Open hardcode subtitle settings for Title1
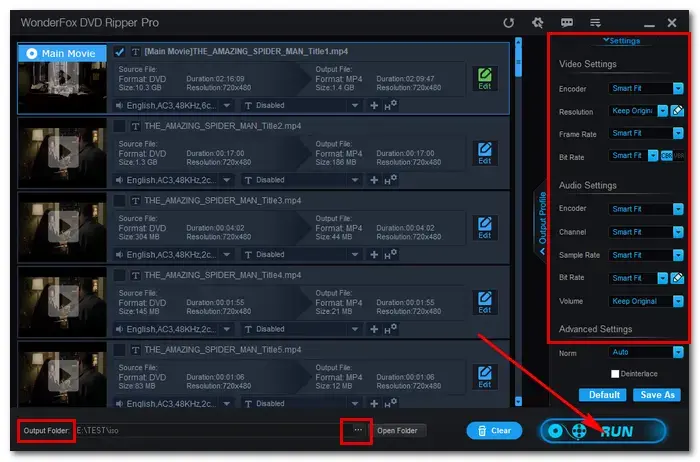 click(391, 105)
